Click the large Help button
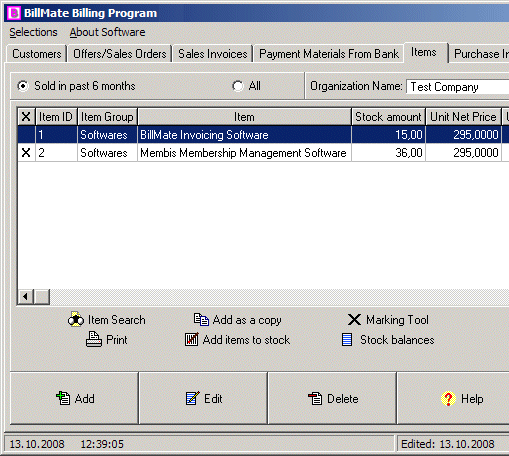The width and height of the screenshot is (509, 456). (x=454, y=398)
